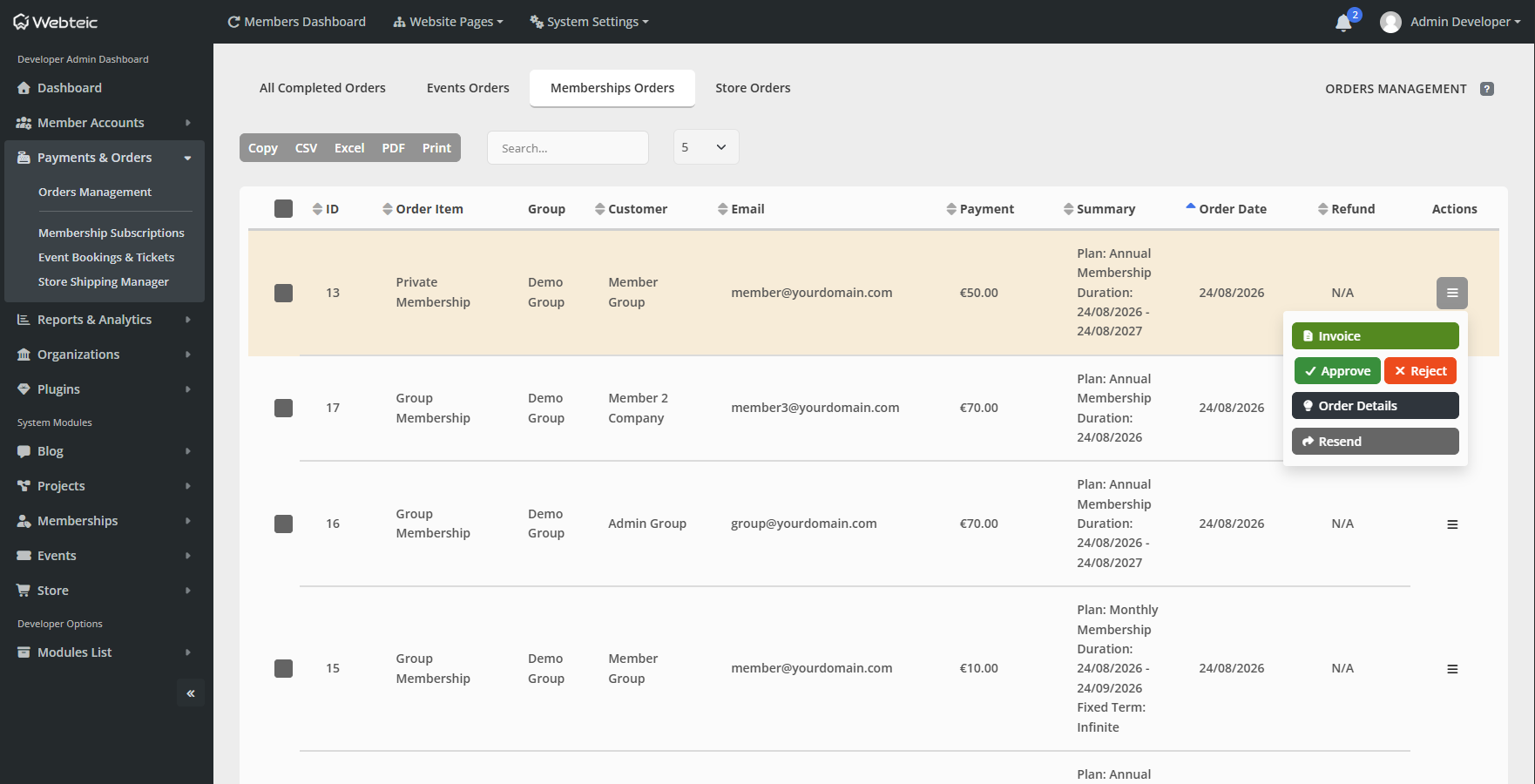Open actions hamburger for order 16
1535x784 pixels.
click(x=1452, y=524)
